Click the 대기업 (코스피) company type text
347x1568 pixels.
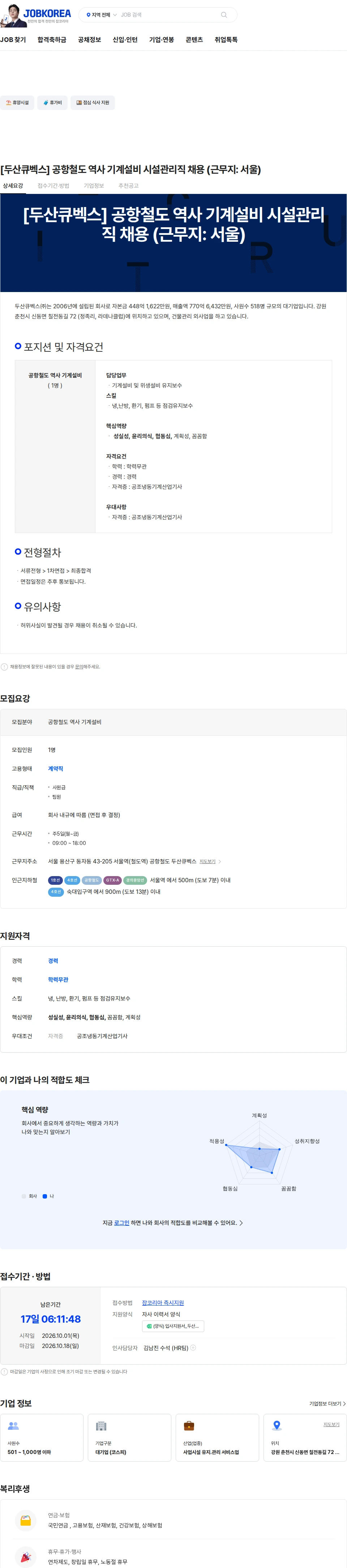click(111, 1452)
